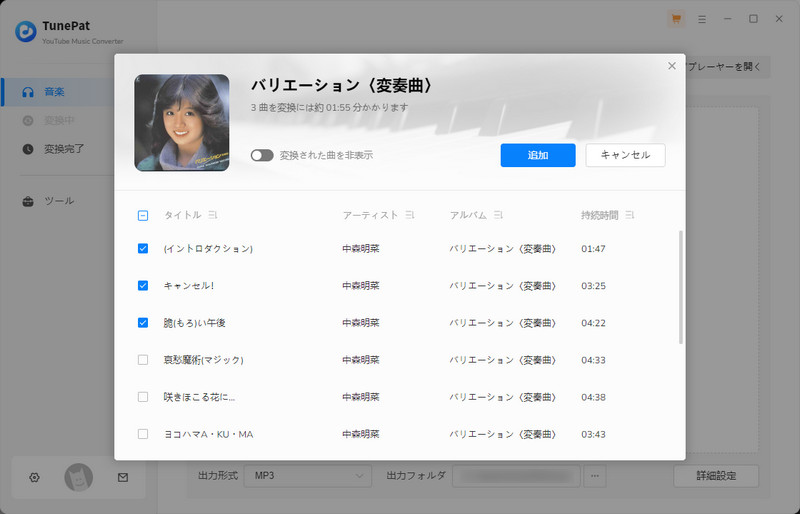Check 咲きほこる花に... track checkbox
This screenshot has width=800, height=514.
143,397
